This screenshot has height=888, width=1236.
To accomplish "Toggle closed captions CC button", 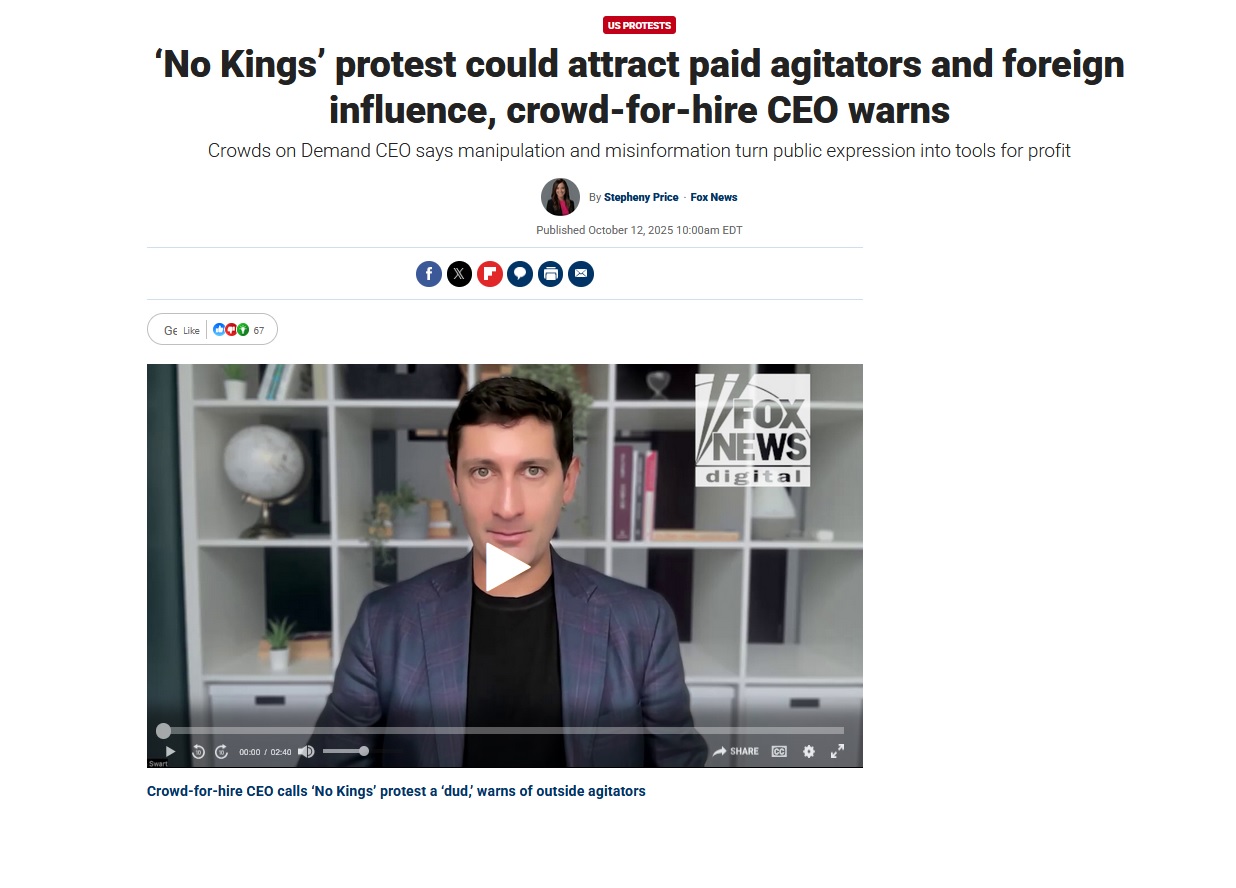I will [x=779, y=751].
